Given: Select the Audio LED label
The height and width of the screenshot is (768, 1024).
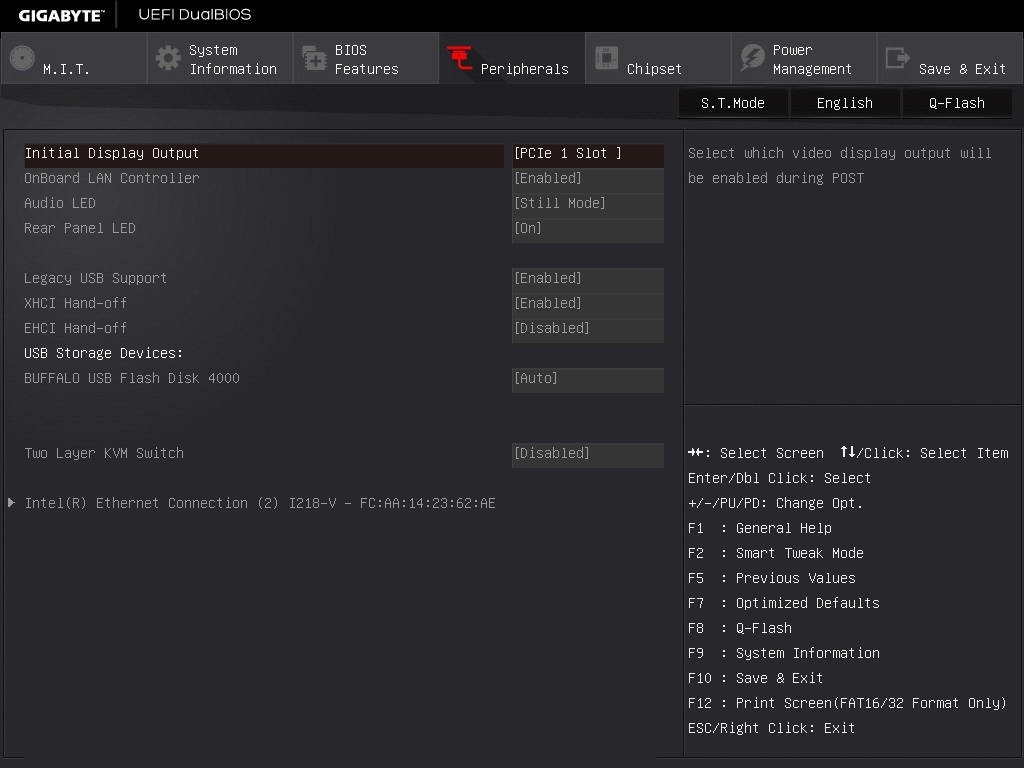Looking at the screenshot, I should [59, 203].
